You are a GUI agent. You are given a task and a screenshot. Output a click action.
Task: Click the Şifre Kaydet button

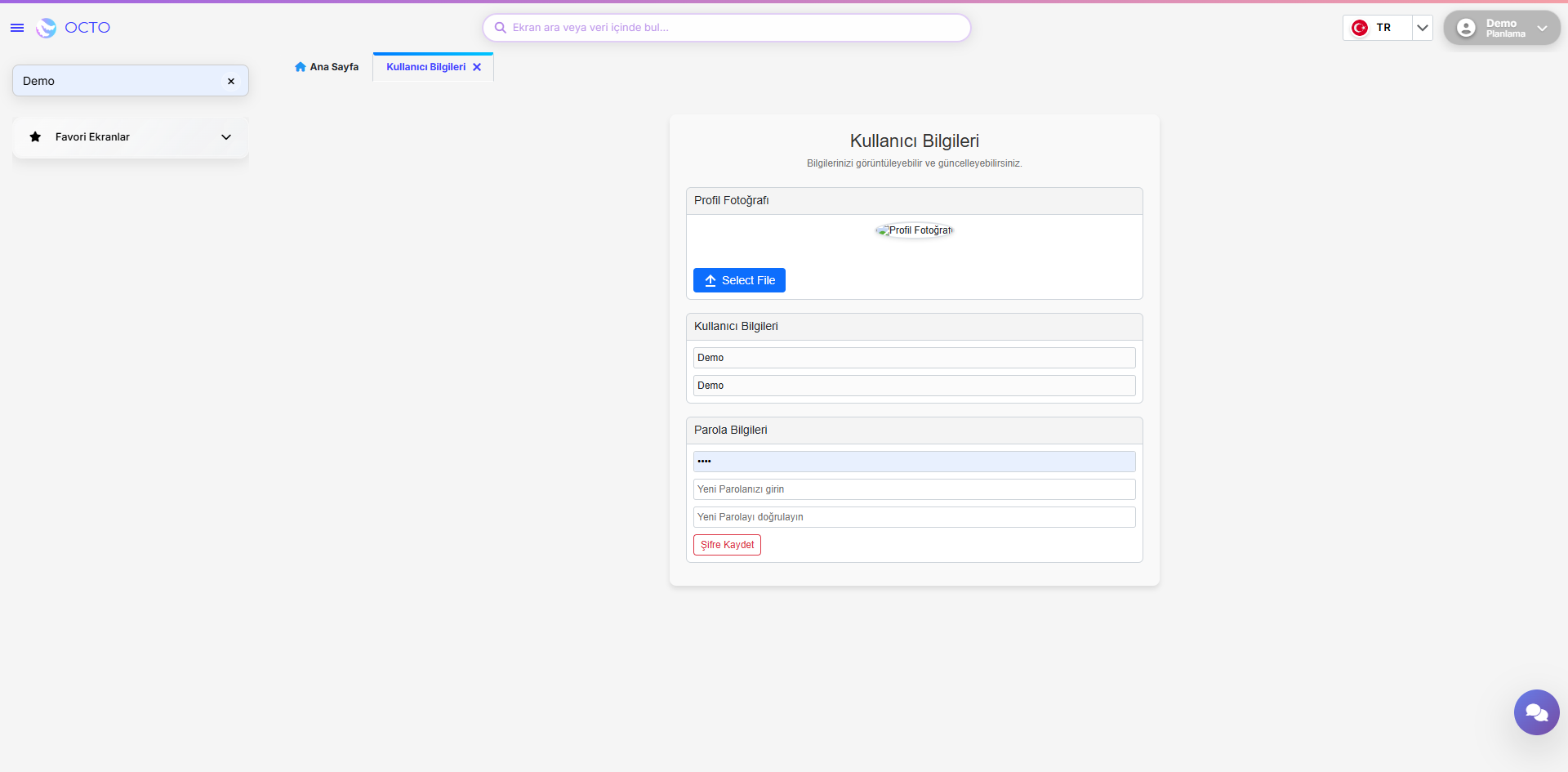click(726, 544)
